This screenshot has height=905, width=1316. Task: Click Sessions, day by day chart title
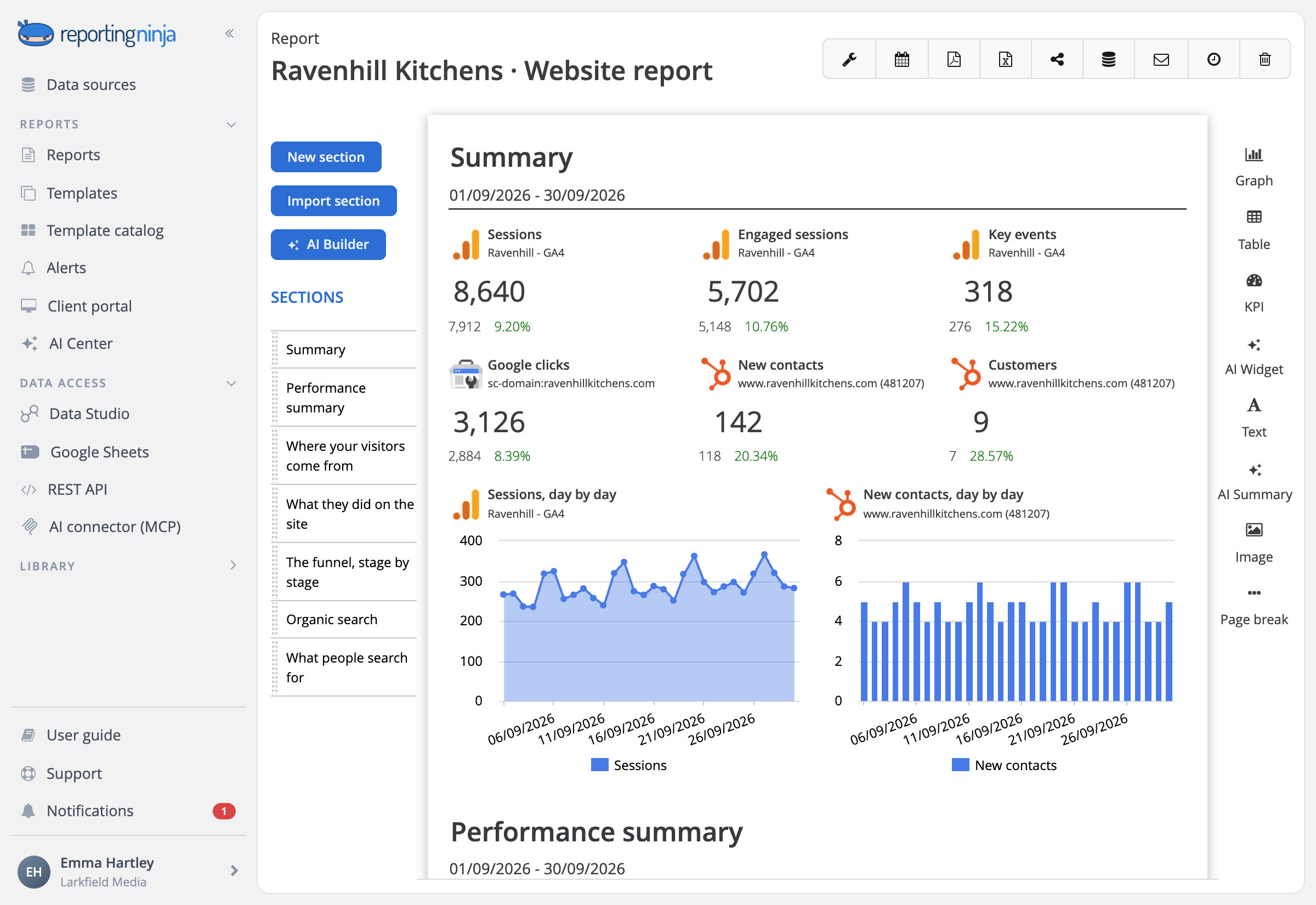click(x=552, y=495)
